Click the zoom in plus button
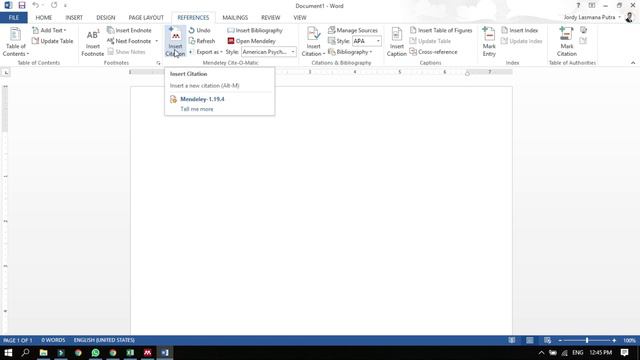 614,340
